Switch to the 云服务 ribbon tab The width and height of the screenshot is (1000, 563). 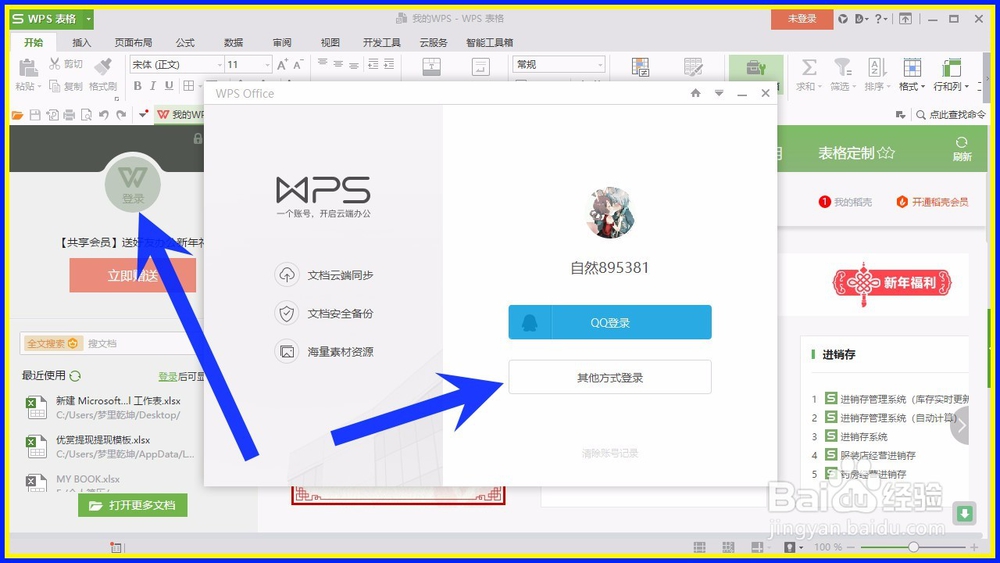[434, 43]
